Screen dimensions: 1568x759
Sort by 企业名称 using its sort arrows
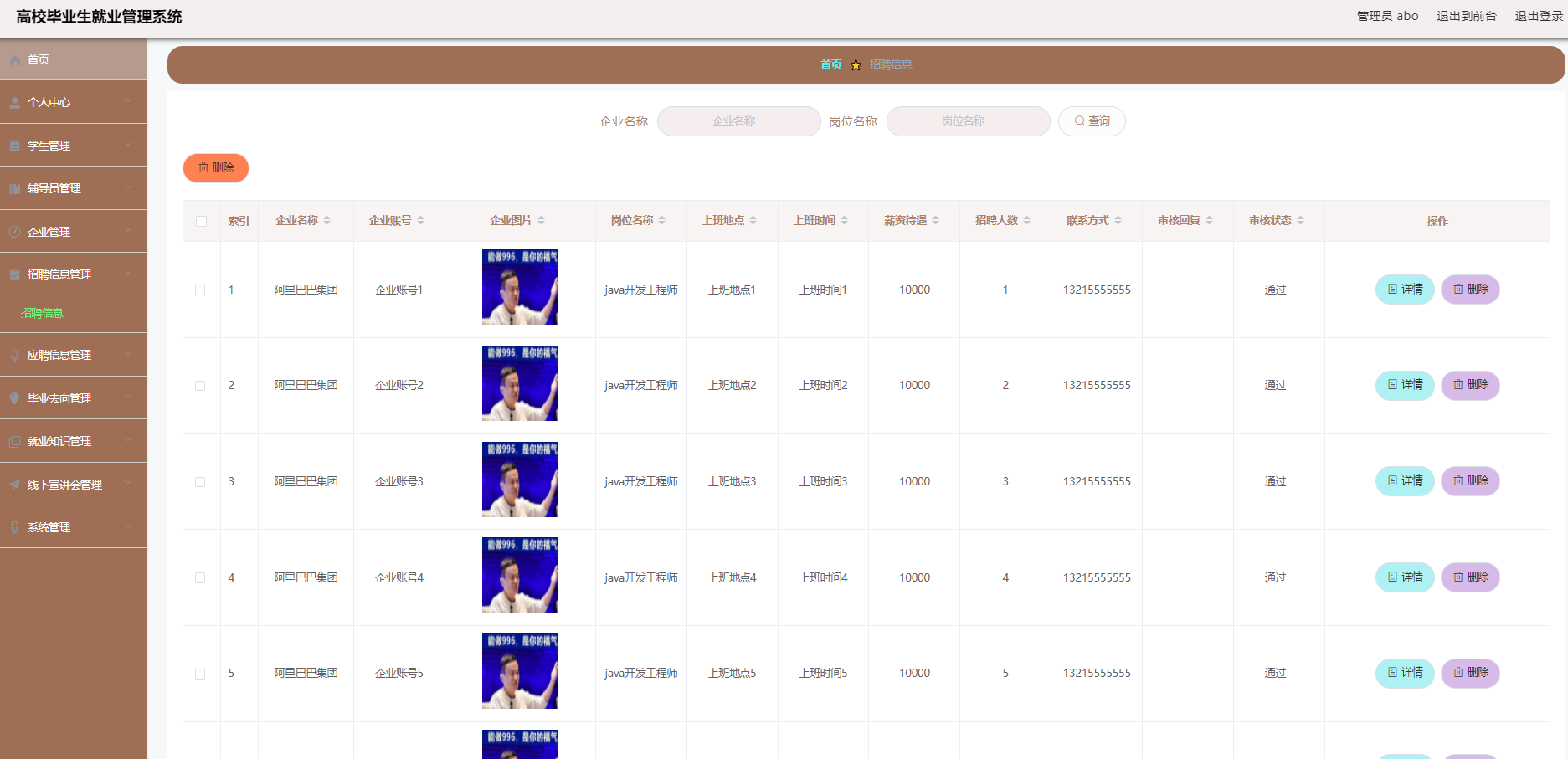[x=327, y=221]
